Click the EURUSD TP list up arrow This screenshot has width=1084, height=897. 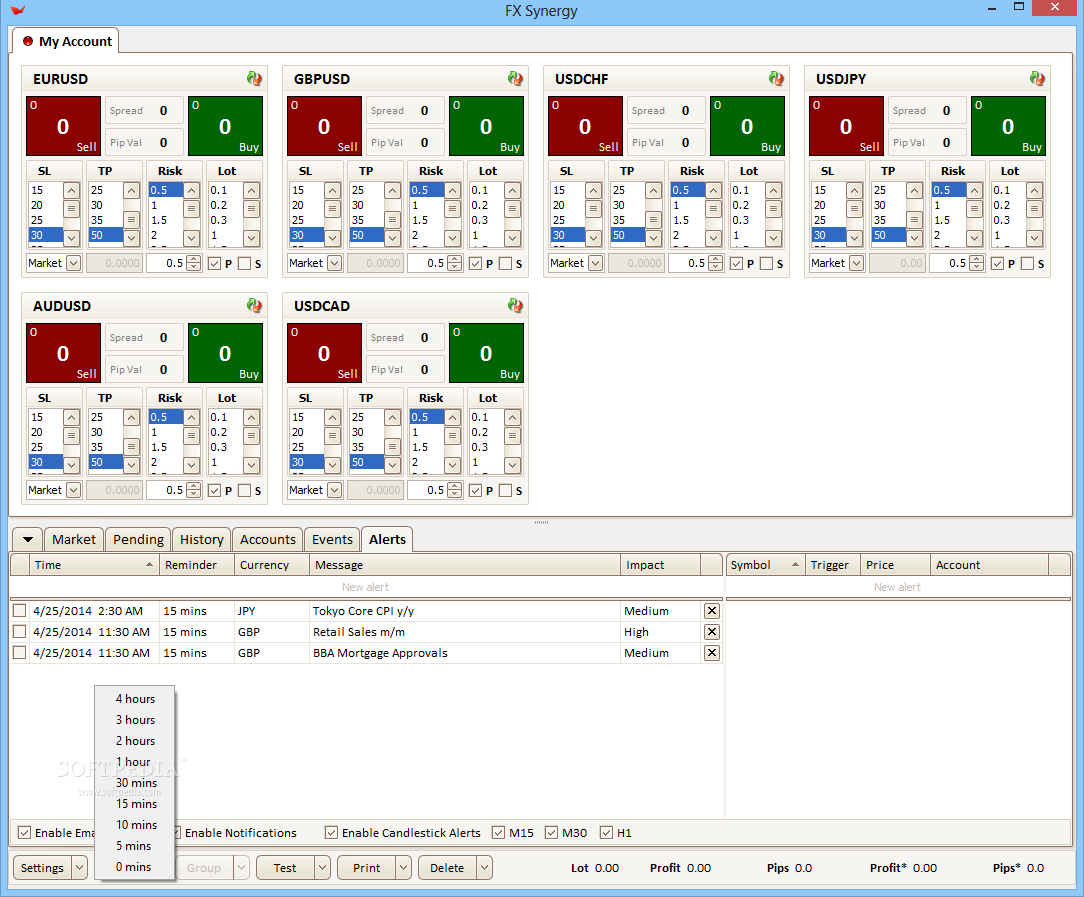click(131, 190)
